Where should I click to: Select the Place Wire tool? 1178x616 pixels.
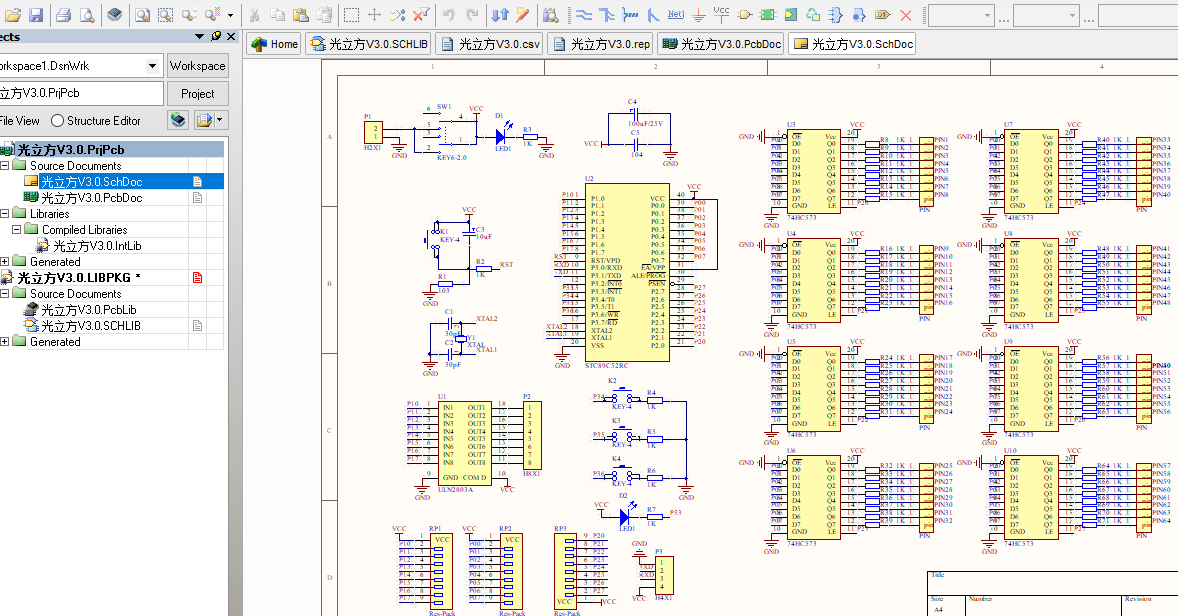pos(583,14)
